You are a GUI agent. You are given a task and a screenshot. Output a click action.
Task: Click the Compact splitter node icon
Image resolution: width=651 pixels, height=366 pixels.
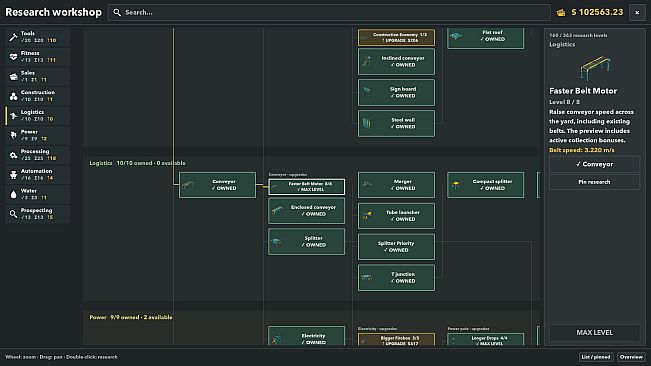[x=456, y=185]
